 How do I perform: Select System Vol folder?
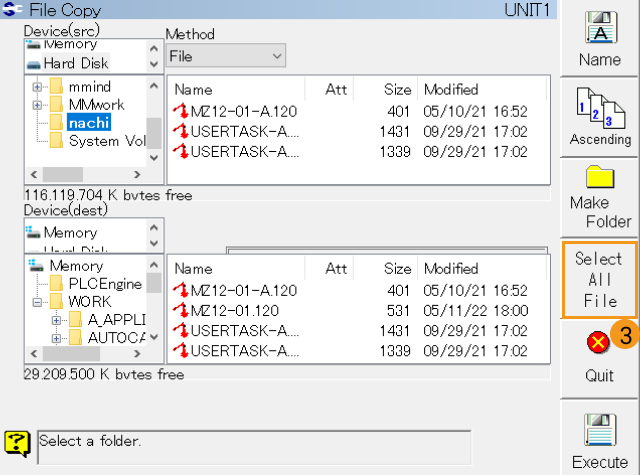(x=107, y=141)
